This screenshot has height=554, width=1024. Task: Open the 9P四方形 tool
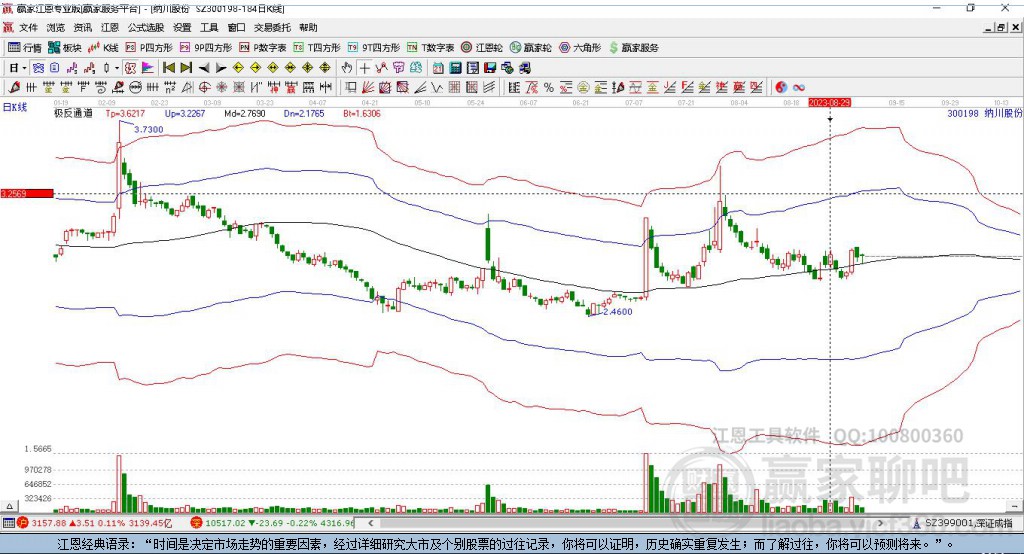click(x=206, y=48)
